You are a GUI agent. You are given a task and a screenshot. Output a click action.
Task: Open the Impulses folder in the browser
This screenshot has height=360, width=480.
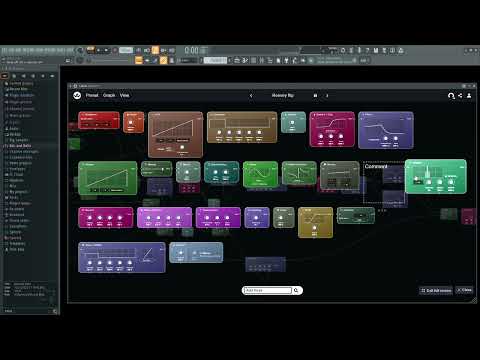pos(16,180)
